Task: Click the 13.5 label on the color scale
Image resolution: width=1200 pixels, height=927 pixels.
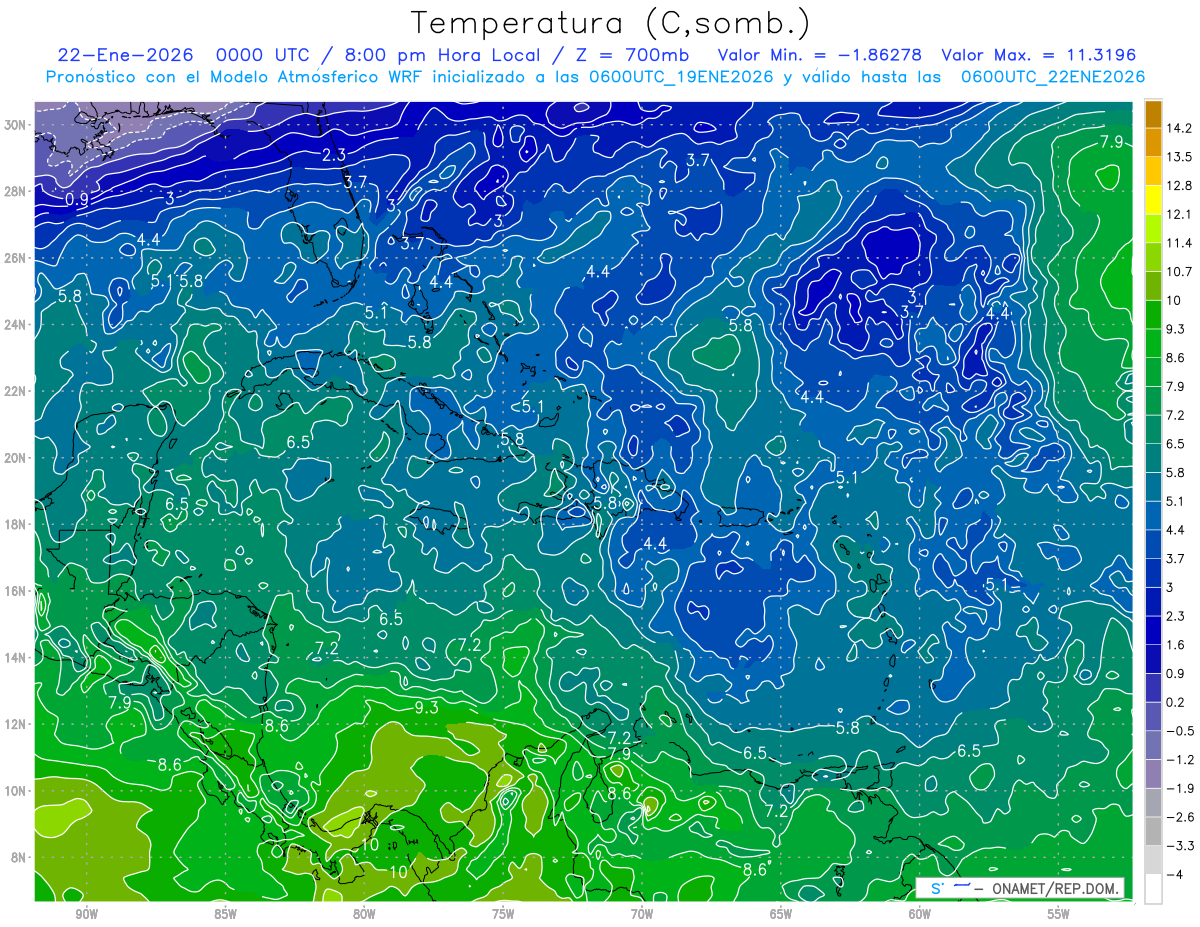Action: tap(1178, 157)
